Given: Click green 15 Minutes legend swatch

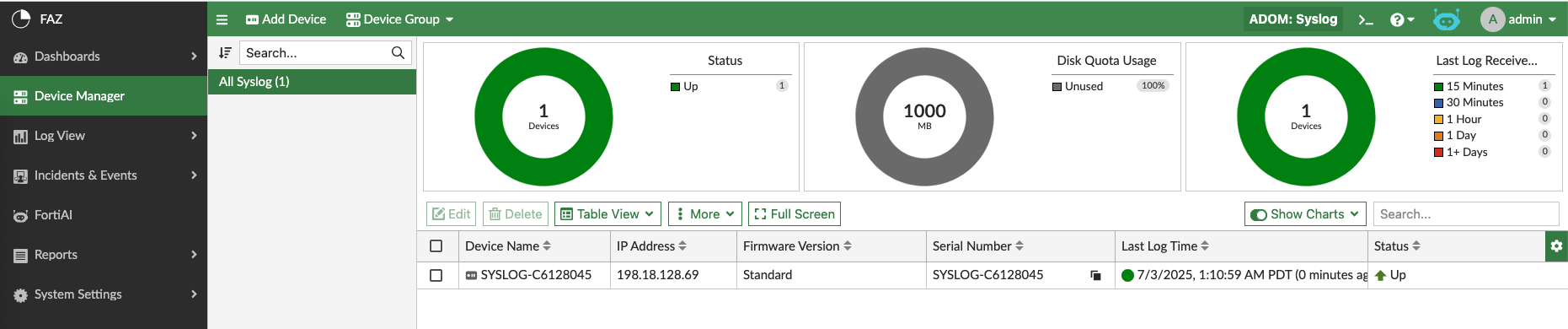Looking at the screenshot, I should click(x=1438, y=87).
